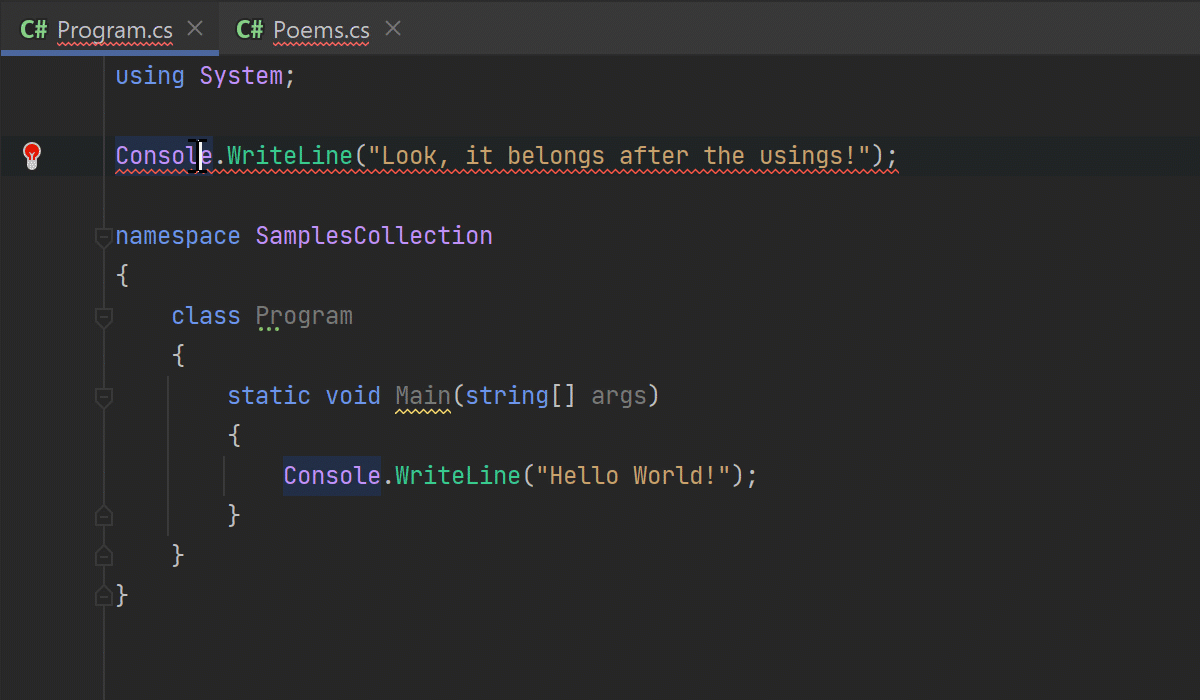Place cursor in "Hello World!" string
Screen dimensions: 1200x700
tap(632, 476)
